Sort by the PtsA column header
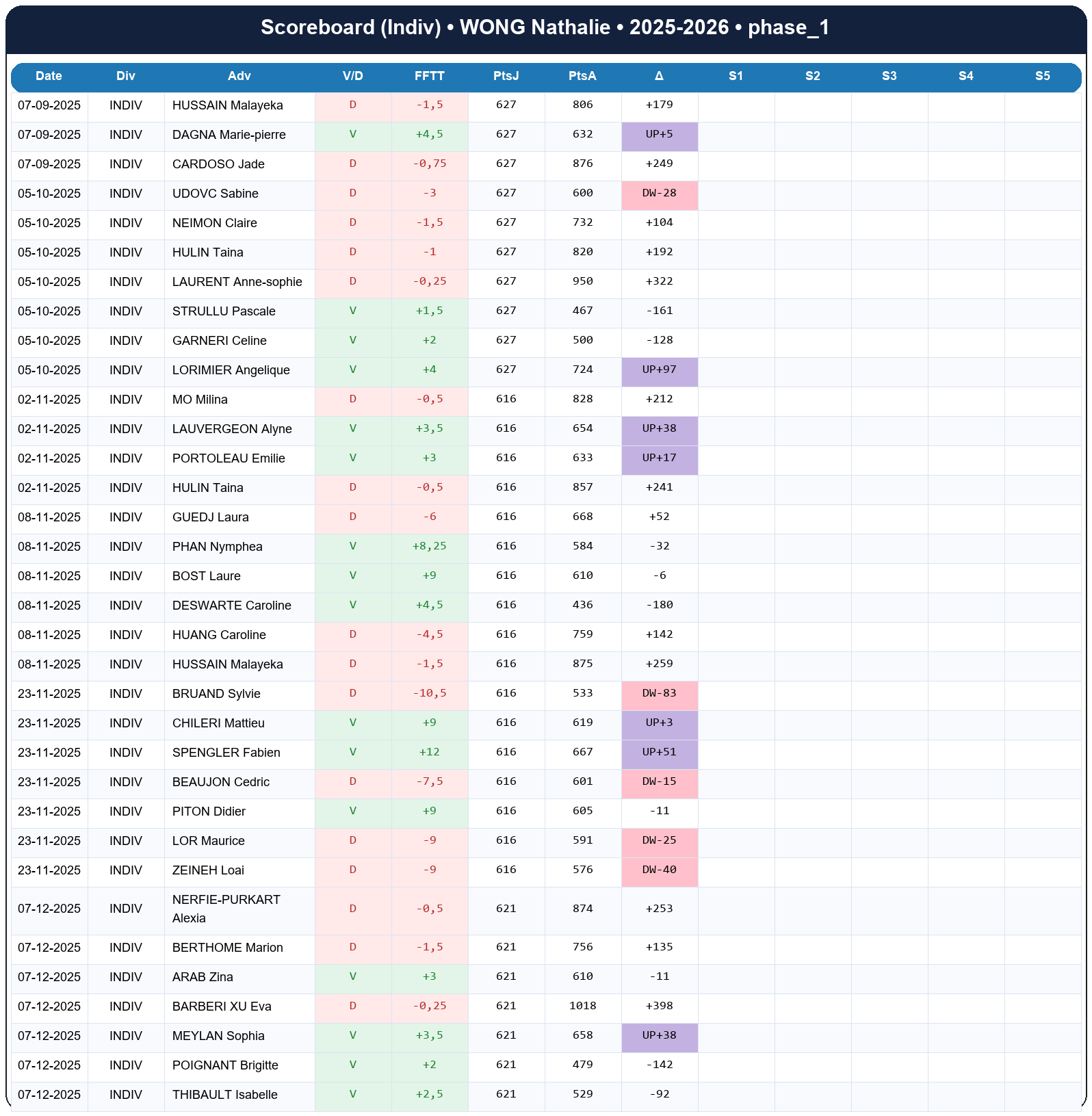The height and width of the screenshot is (1116, 1092). click(x=582, y=76)
